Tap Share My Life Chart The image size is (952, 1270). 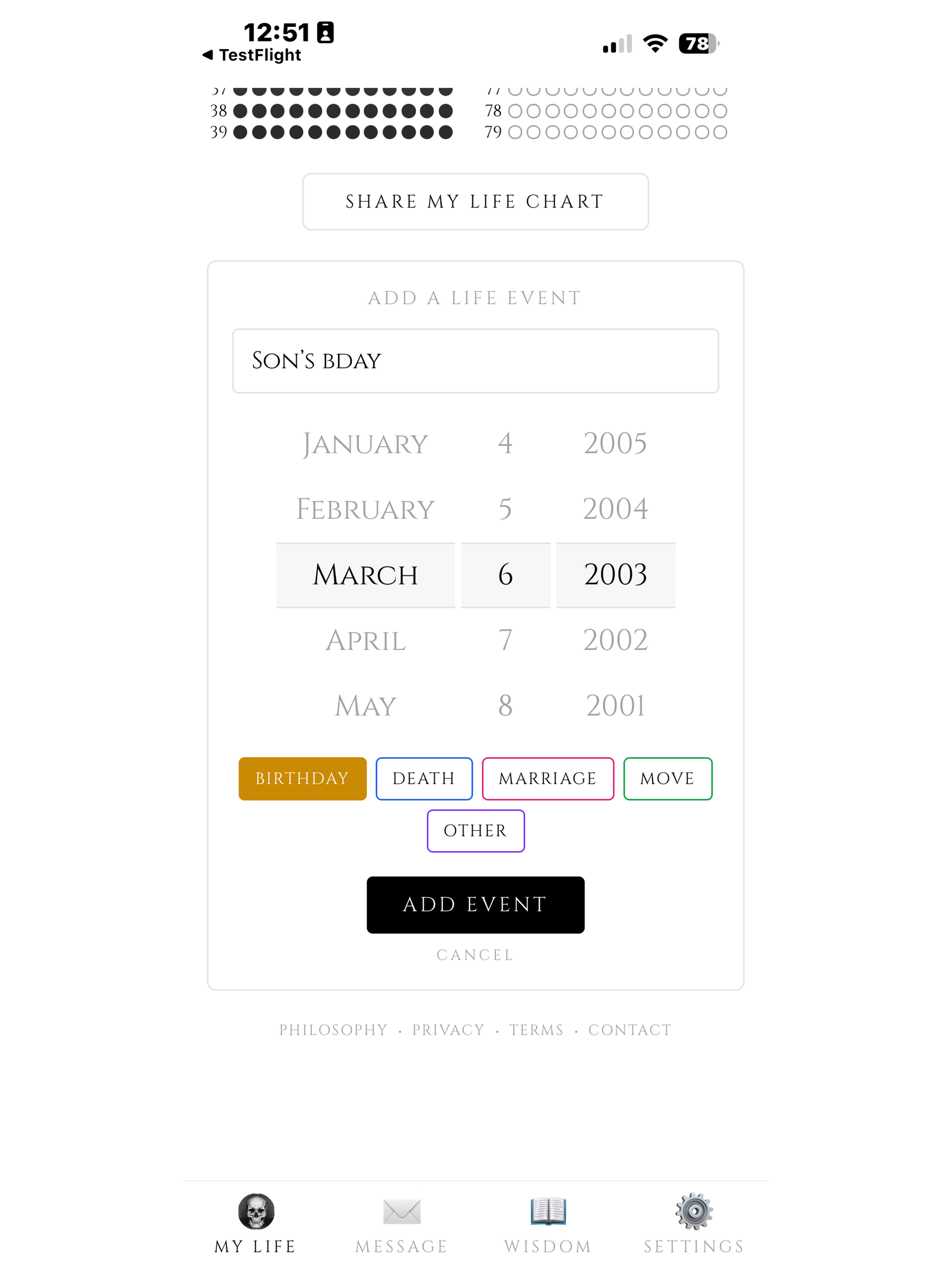tap(476, 202)
